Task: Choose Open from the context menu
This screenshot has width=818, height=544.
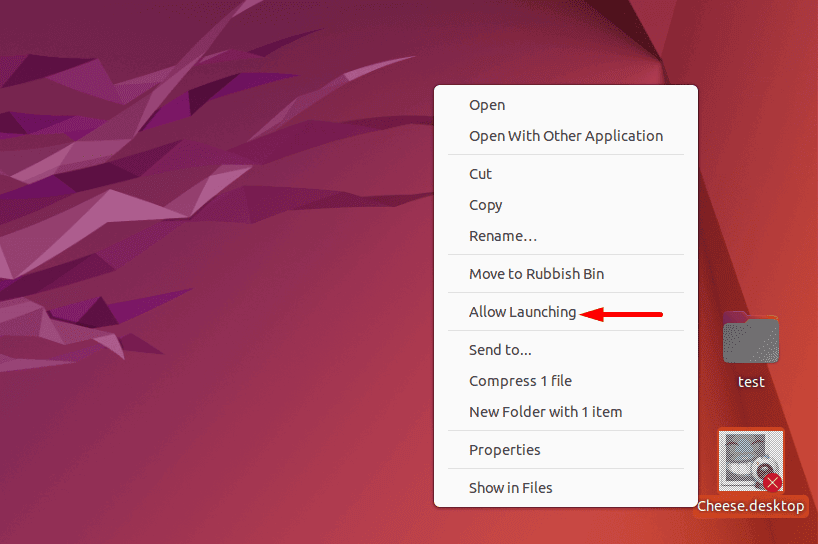Action: click(x=487, y=105)
